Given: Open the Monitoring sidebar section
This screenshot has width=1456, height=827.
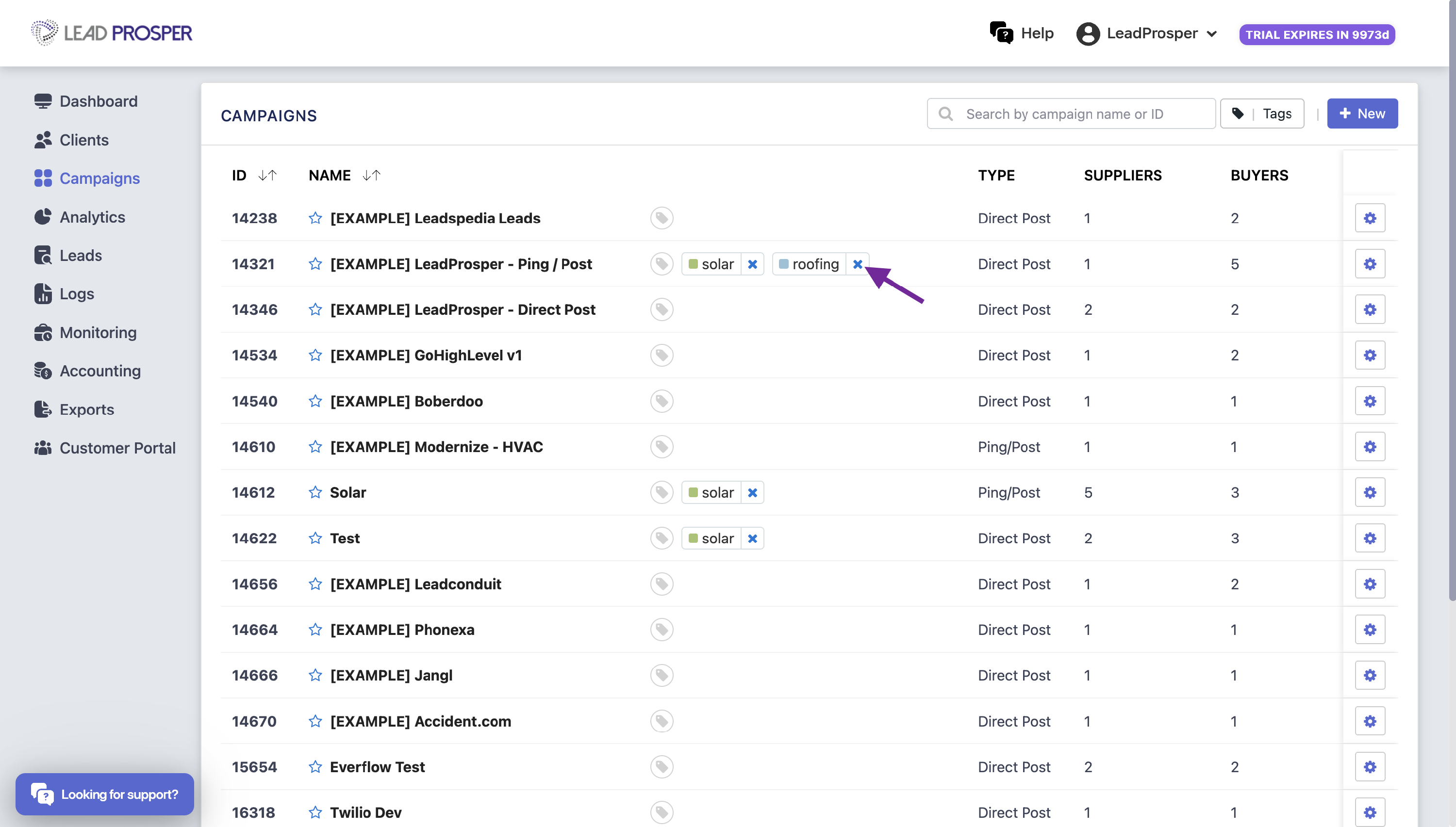Looking at the screenshot, I should [x=98, y=332].
